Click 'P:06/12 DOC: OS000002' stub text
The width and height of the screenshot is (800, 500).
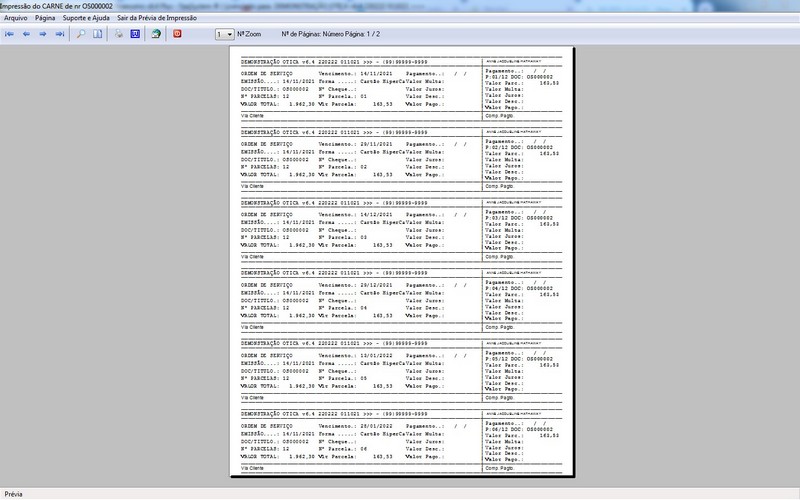point(519,430)
